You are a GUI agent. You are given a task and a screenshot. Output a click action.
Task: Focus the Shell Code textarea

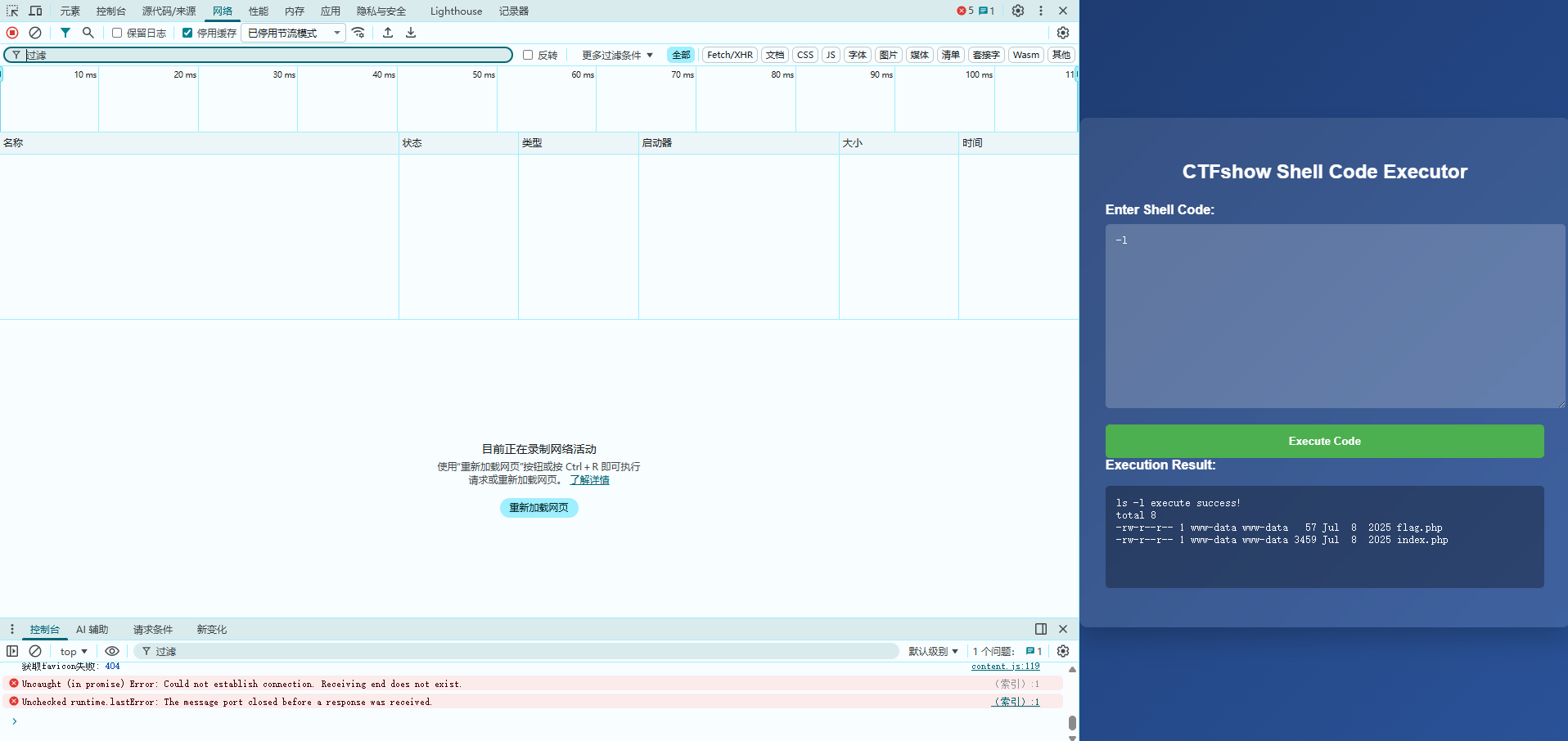tap(1335, 316)
